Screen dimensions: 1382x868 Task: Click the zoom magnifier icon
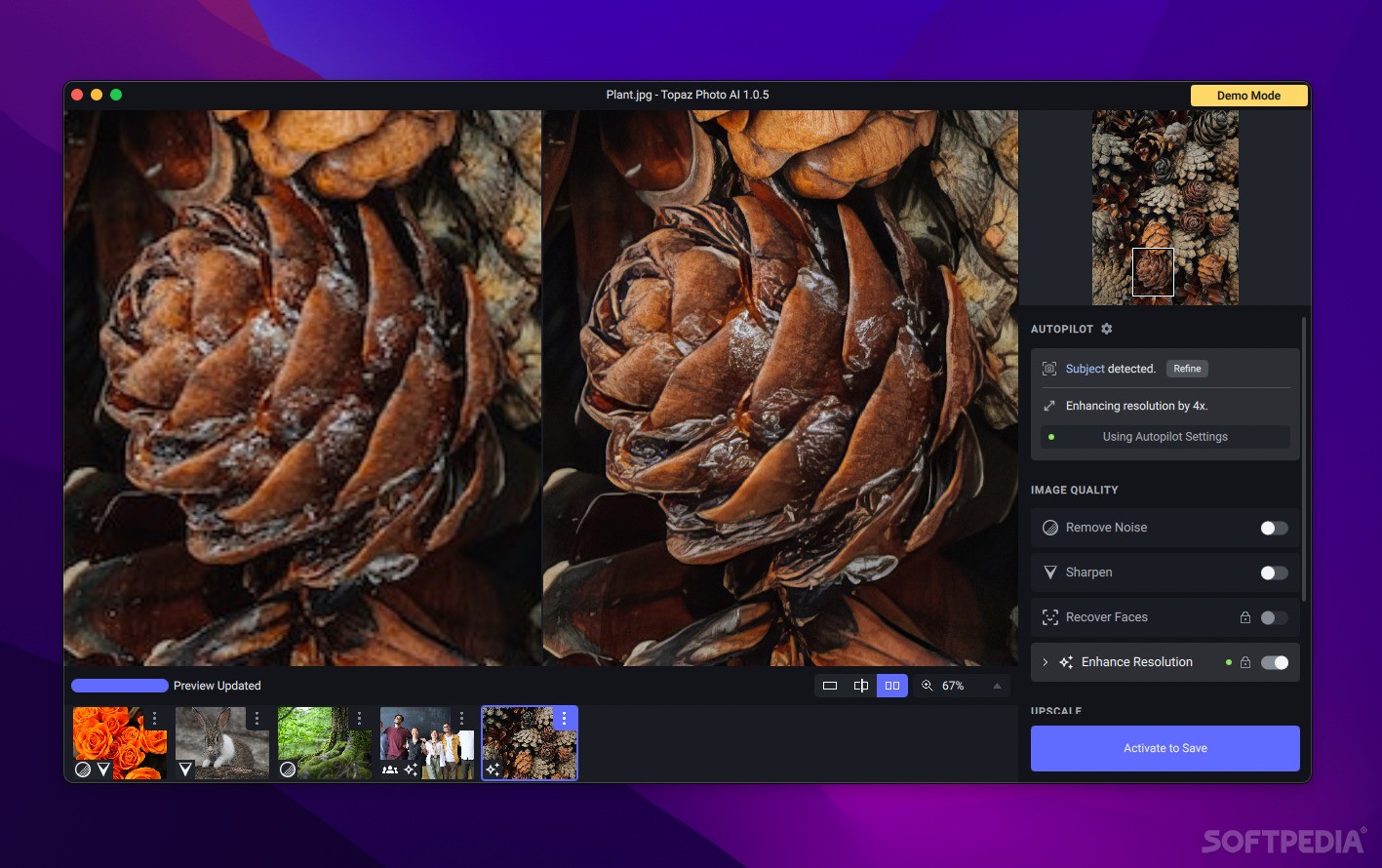click(928, 686)
